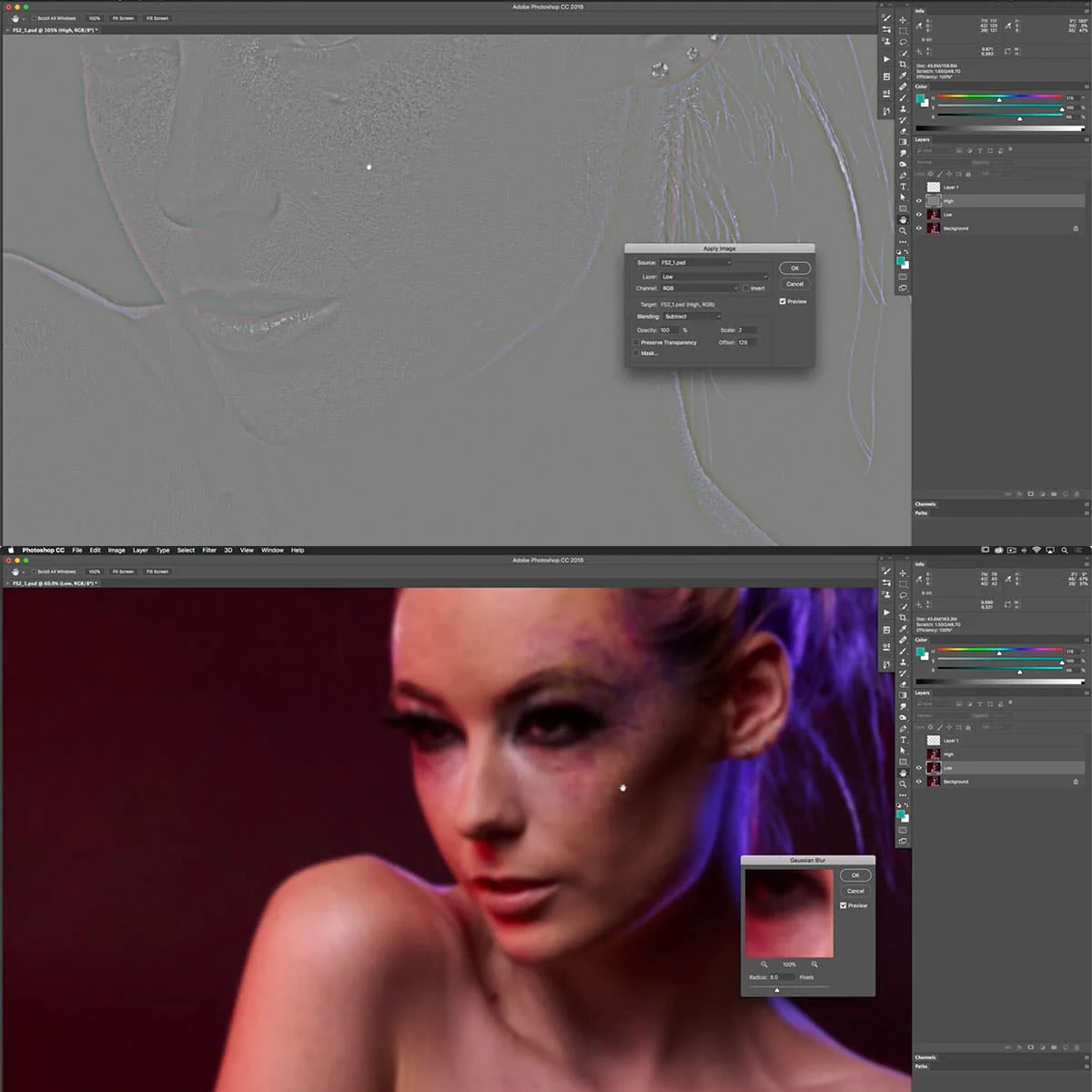Screen dimensions: 1092x1092
Task: Enable the Mask checkbox in Apply Image
Action: pos(636,353)
